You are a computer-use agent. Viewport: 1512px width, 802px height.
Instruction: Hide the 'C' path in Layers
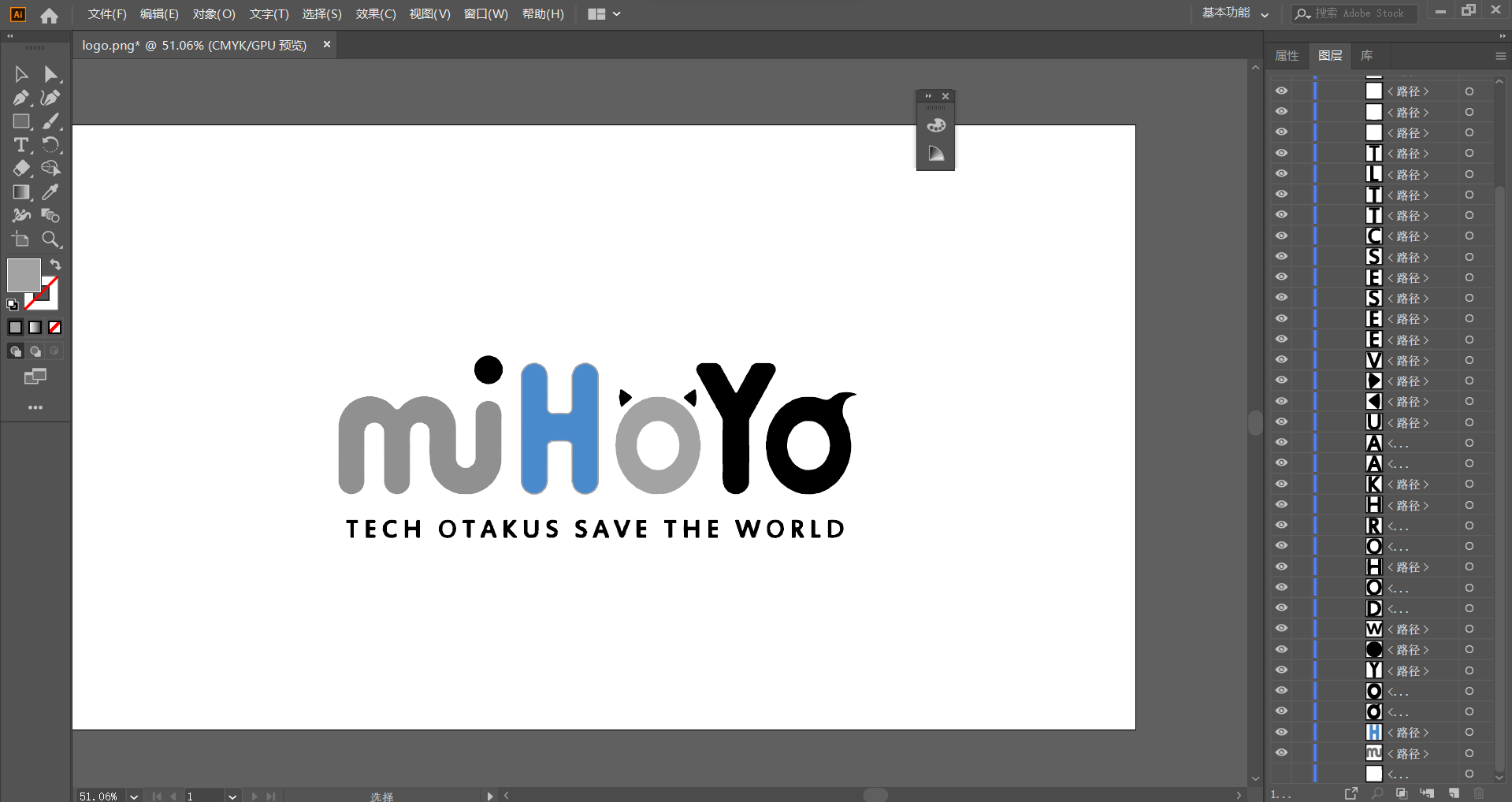click(x=1282, y=236)
